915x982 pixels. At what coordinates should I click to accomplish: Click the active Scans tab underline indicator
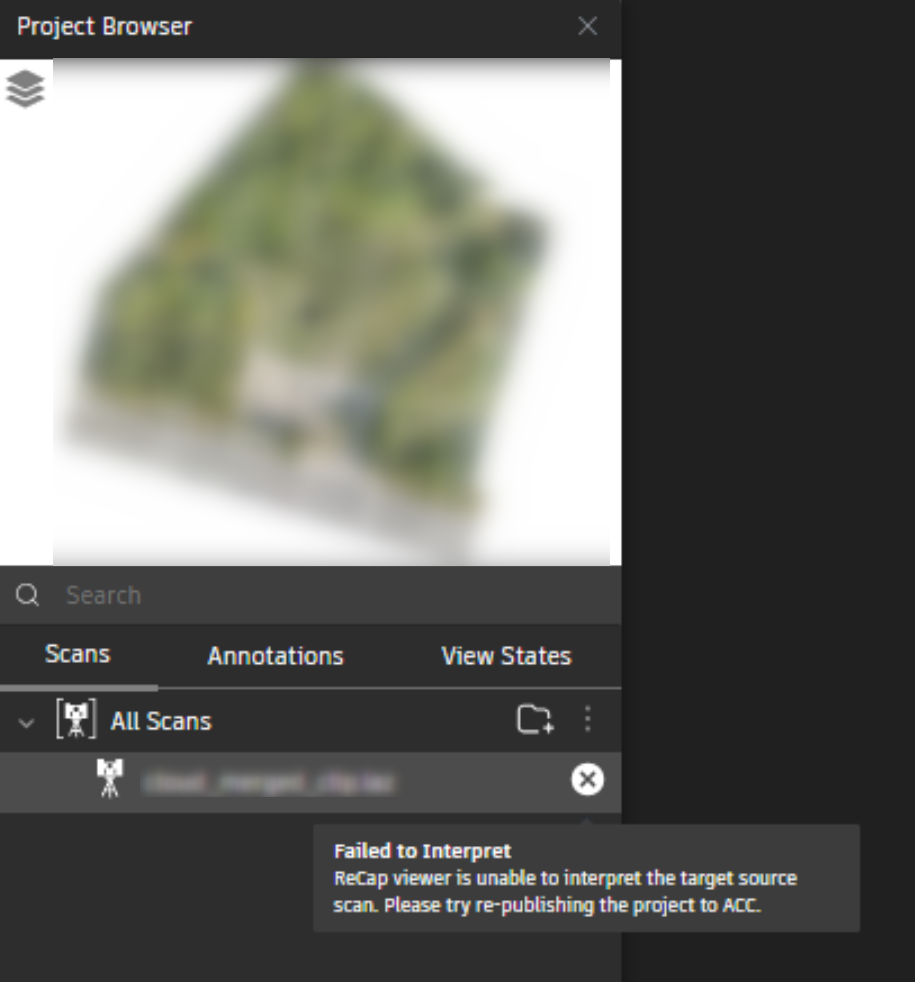click(79, 688)
